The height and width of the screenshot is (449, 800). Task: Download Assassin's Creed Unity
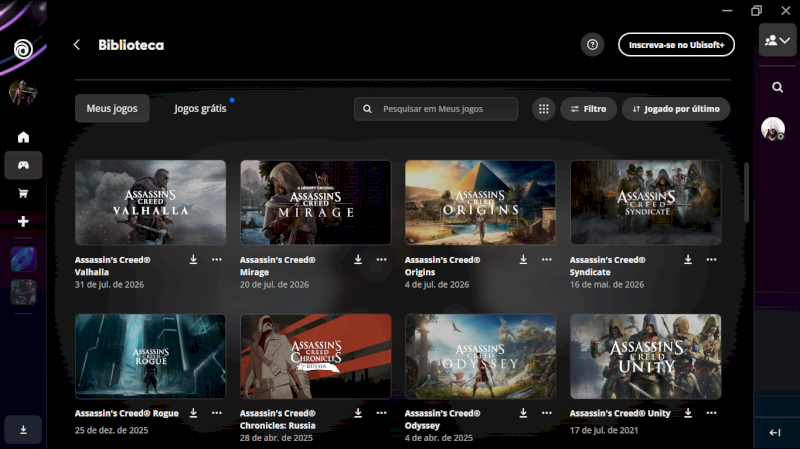pyautogui.click(x=688, y=413)
